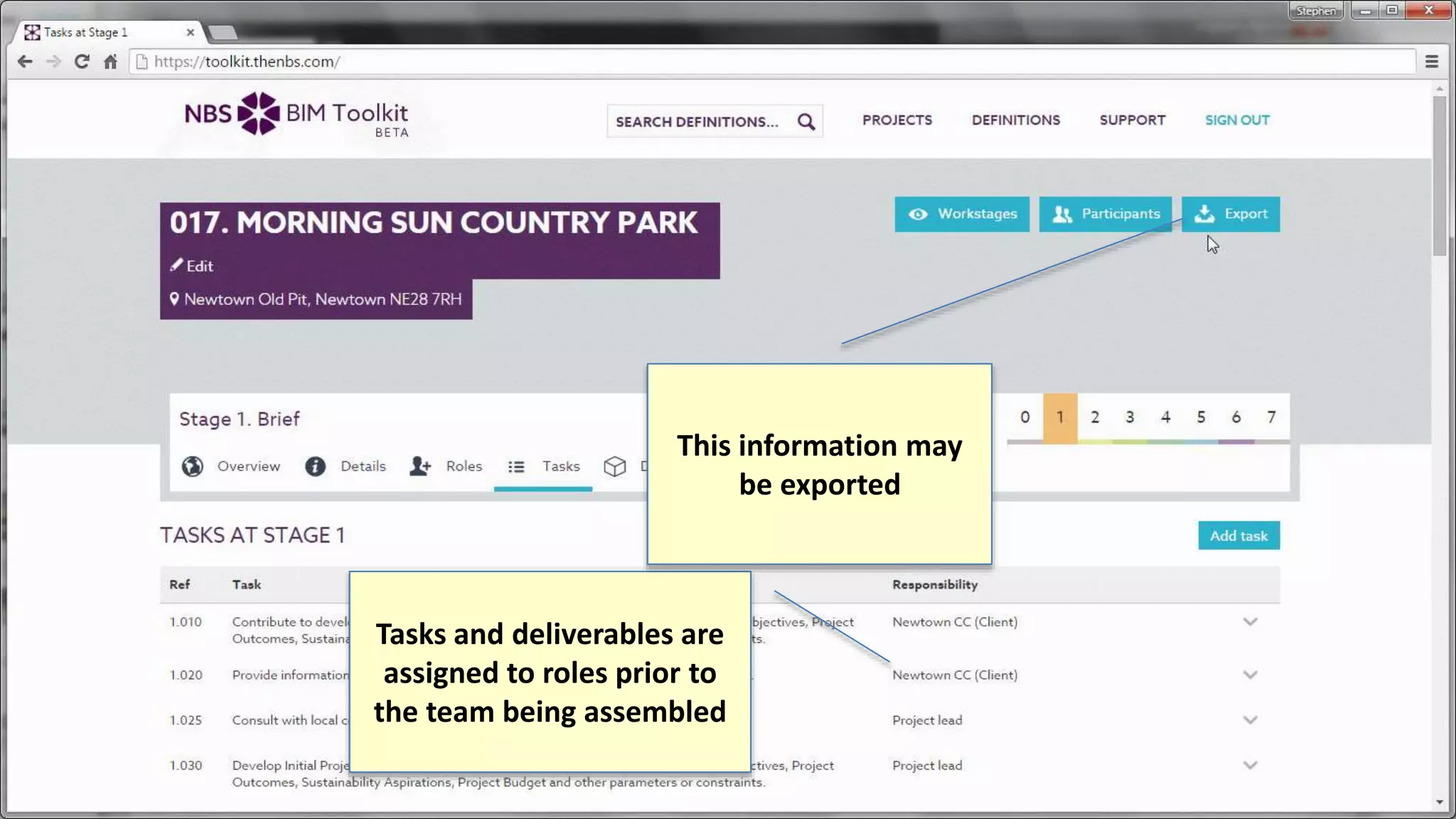Image resolution: width=1456 pixels, height=819 pixels.
Task: Expand task 1.010 row chevron
Action: pos(1251,622)
